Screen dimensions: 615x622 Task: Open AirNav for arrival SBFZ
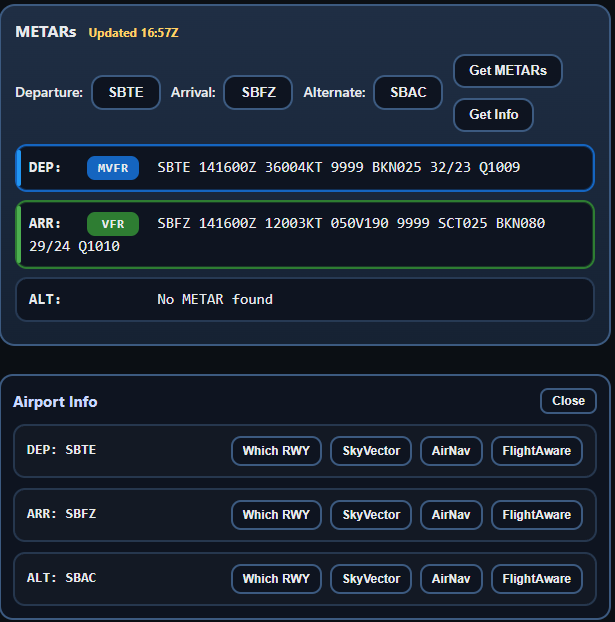(x=451, y=515)
